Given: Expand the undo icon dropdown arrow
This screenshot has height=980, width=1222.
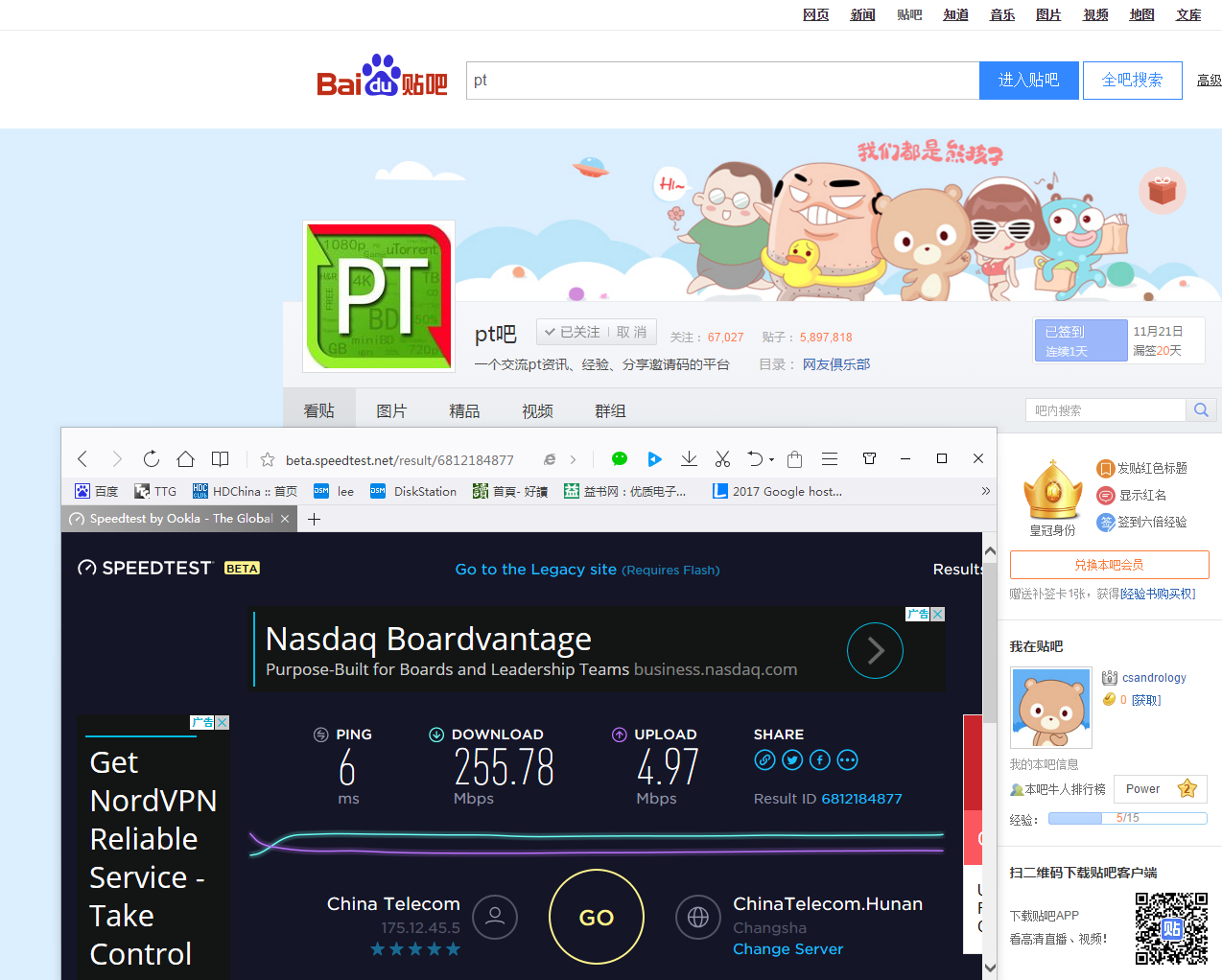Looking at the screenshot, I should [771, 460].
